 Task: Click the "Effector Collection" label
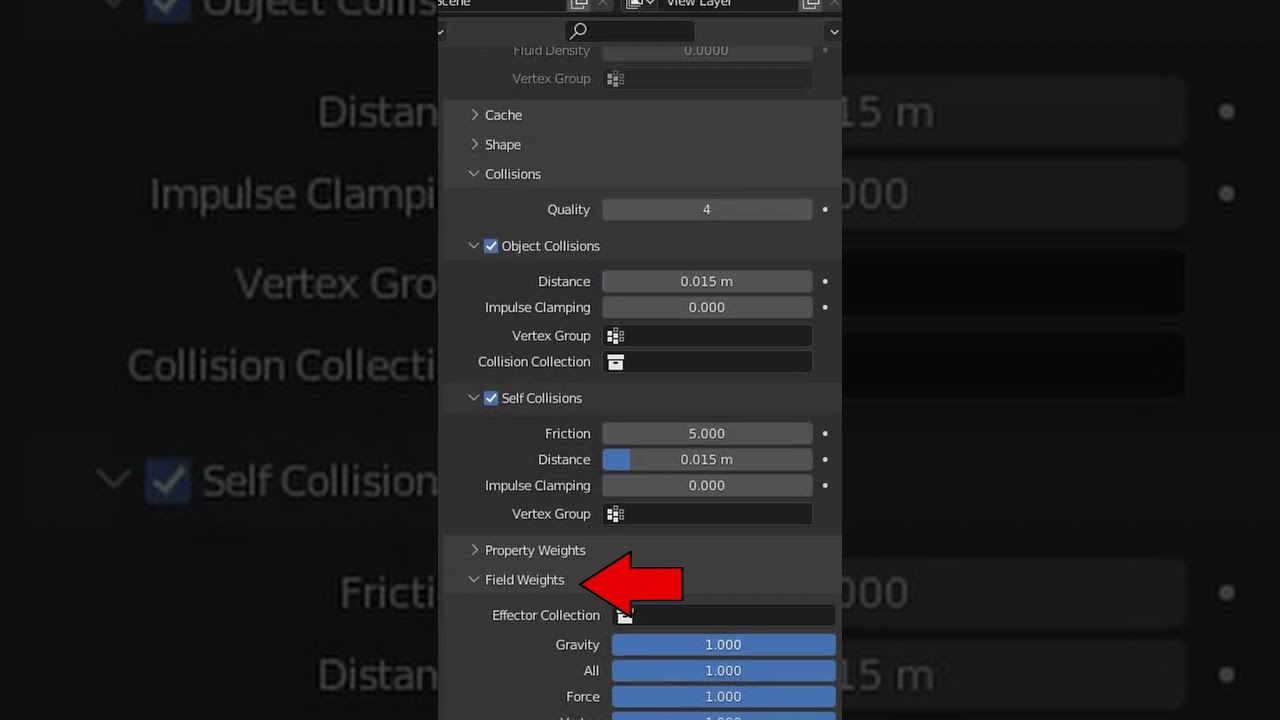coord(546,616)
